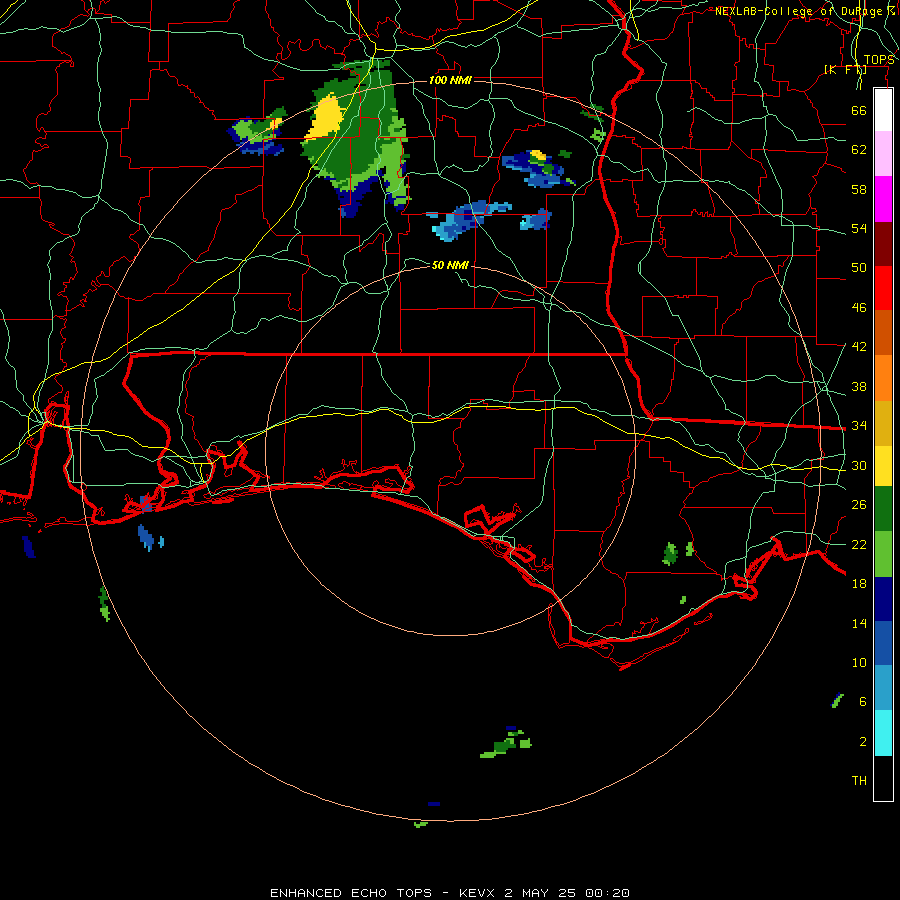Select the black TH legend swatch
Image resolution: width=900 pixels, height=900 pixels.
(x=883, y=778)
